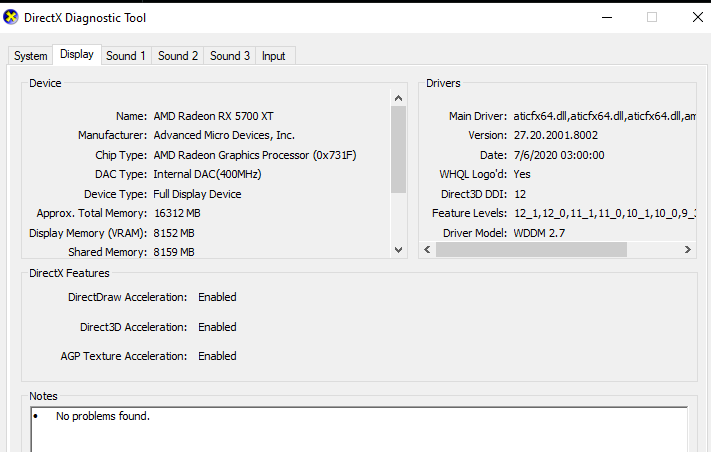Click the Device panel vertical scrollbar thumb

[x=399, y=150]
